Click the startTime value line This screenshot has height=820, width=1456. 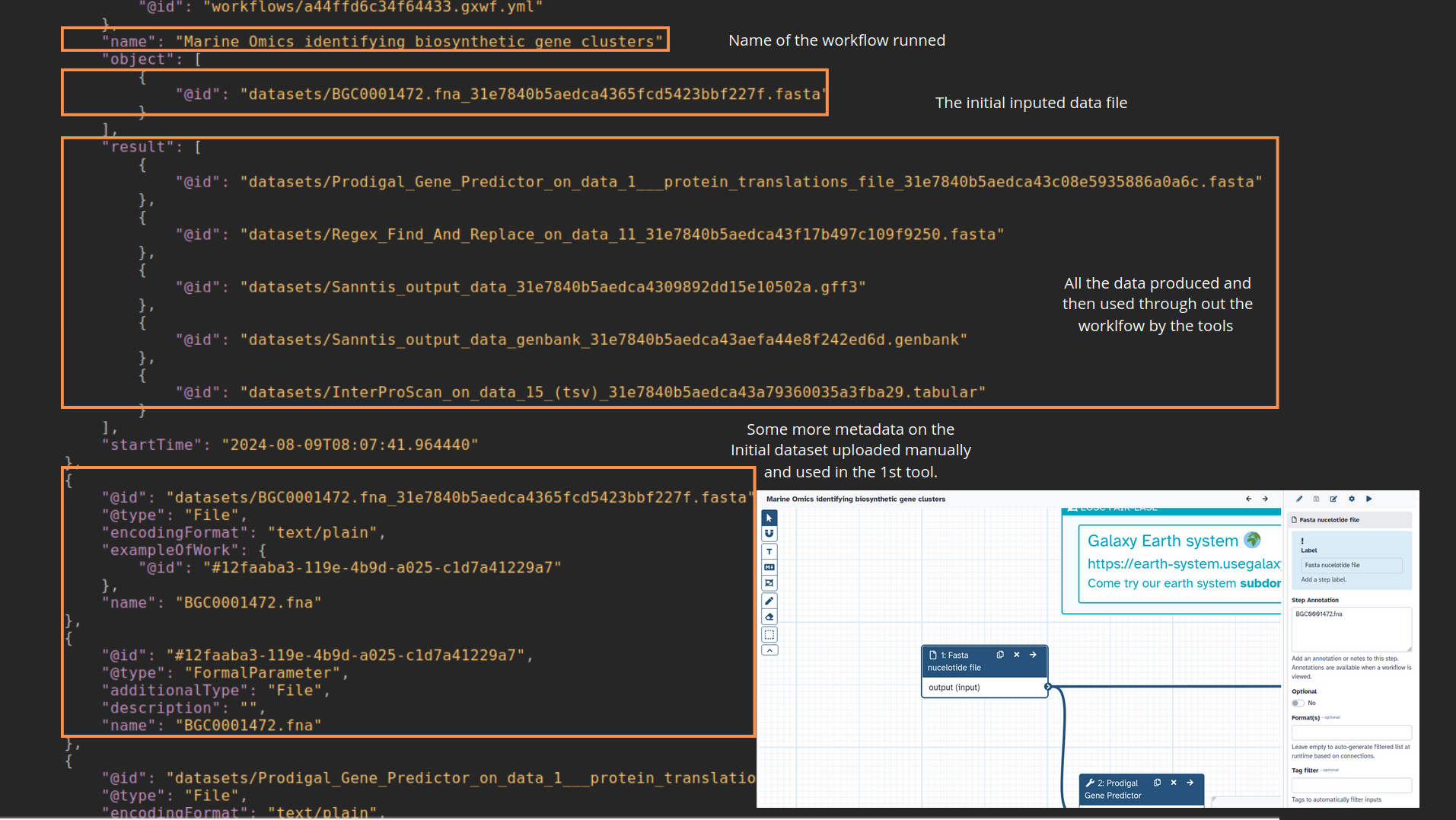(x=290, y=445)
